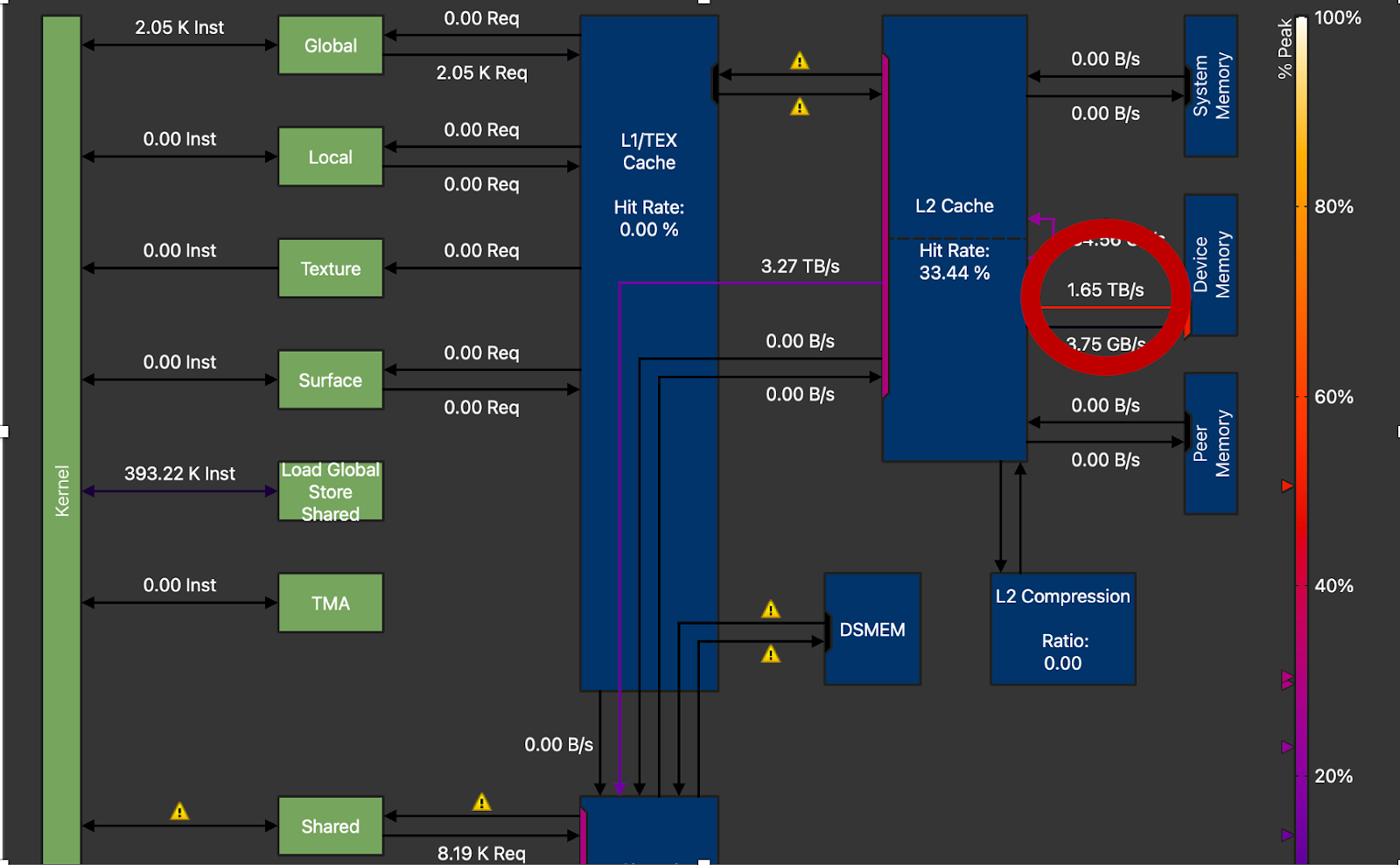Viewport: 1400px width, 865px height.
Task: Select the DSMEM block
Action: pos(872,629)
